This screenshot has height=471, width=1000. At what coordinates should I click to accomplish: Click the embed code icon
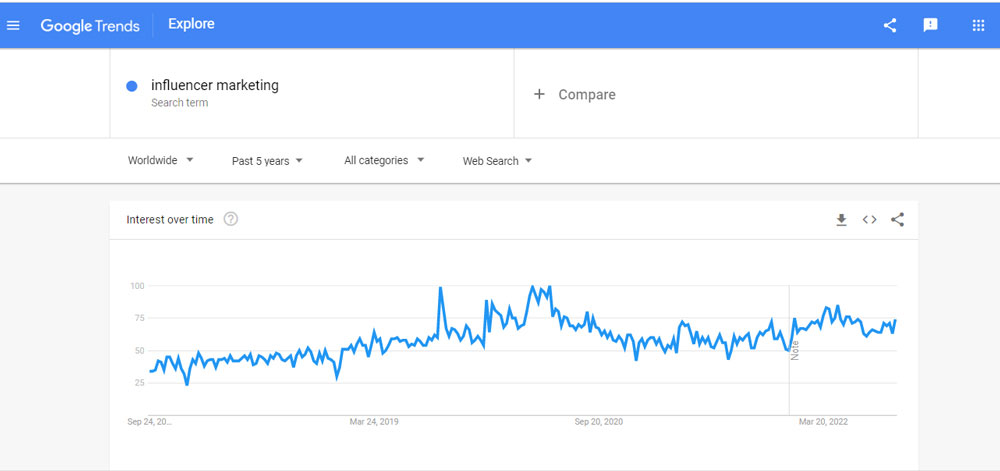[869, 220]
